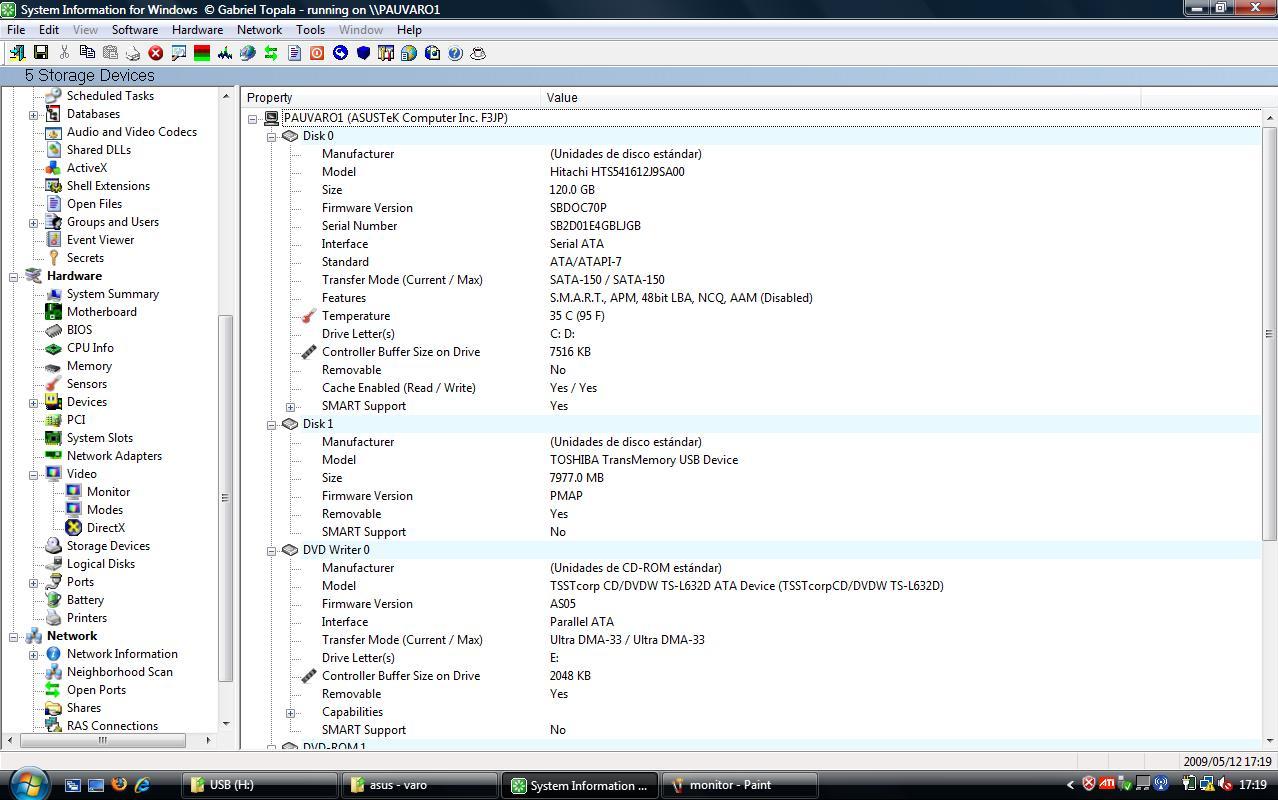The image size is (1278, 800).
Task: Click the green double-arrow refresh toolbar icon
Action: [x=271, y=52]
